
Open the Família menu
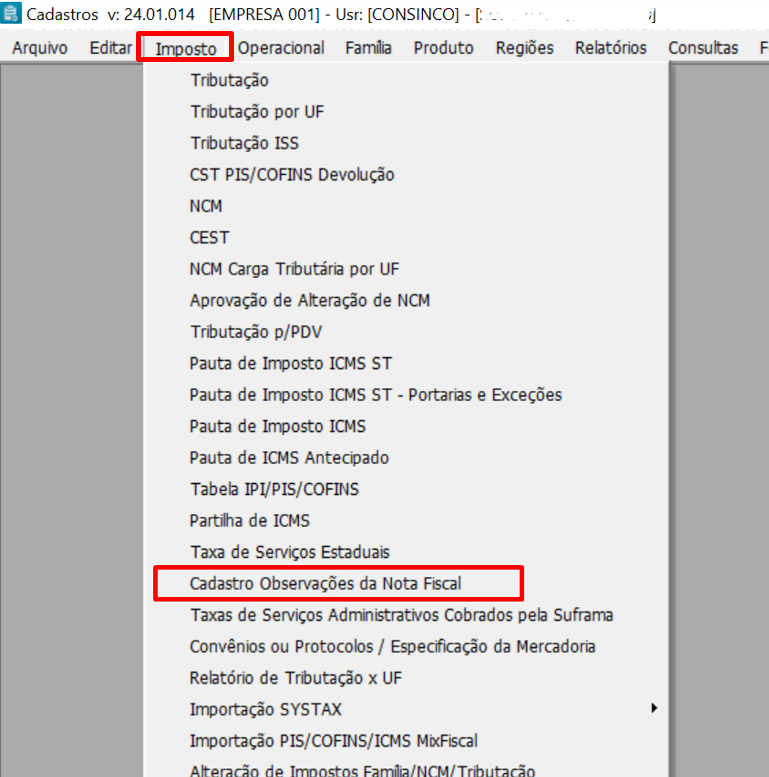tap(368, 48)
